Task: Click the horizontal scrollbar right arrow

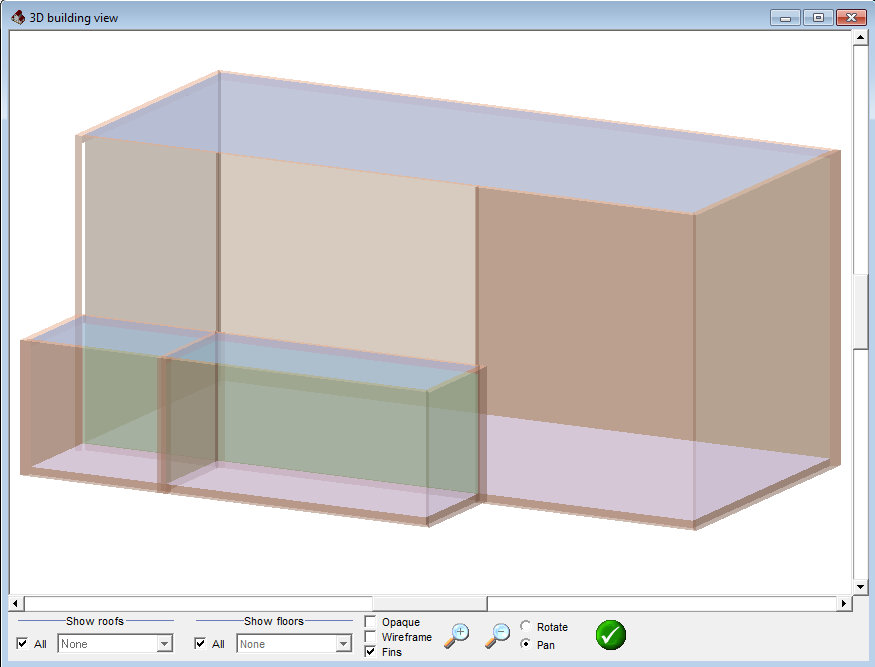Action: [x=844, y=603]
